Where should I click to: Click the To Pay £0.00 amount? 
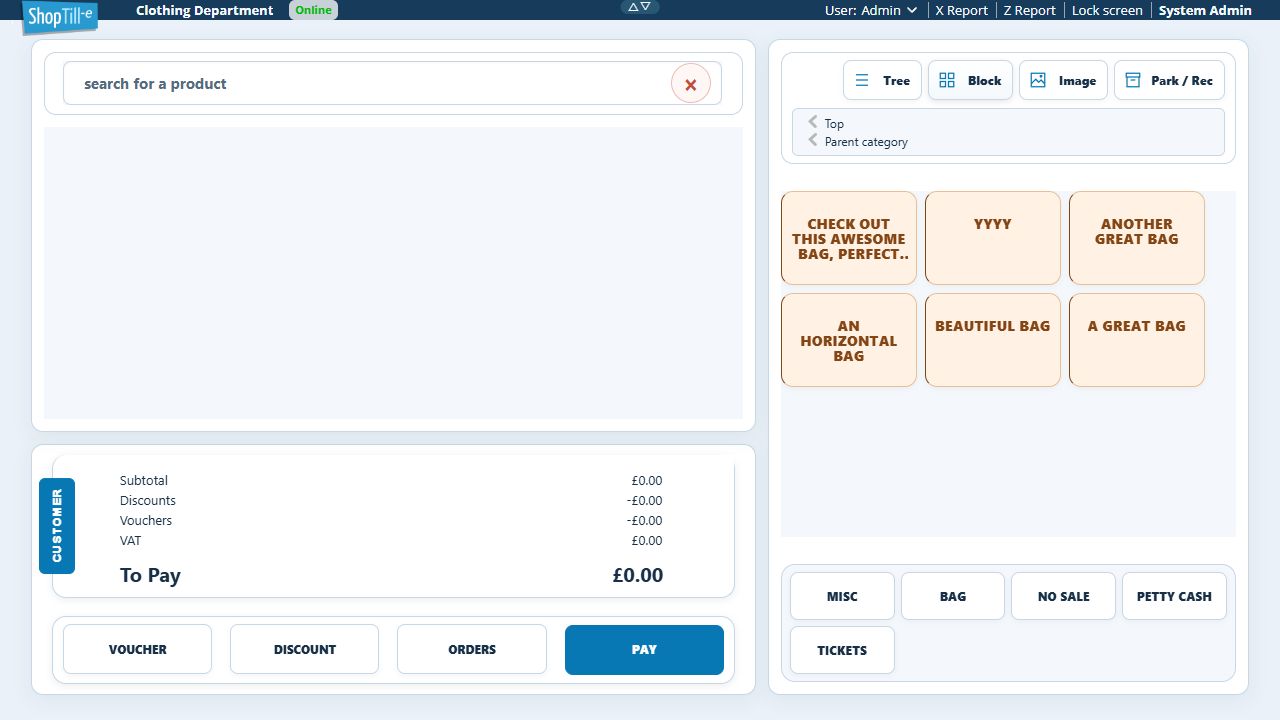pos(638,575)
